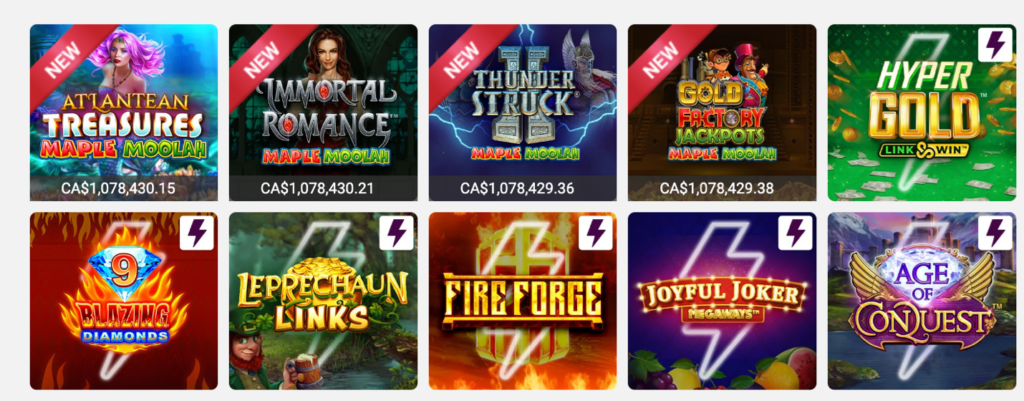Image resolution: width=1024 pixels, height=401 pixels.
Task: Click lightning badge on Joyful Joker Megaways
Action: 795,233
